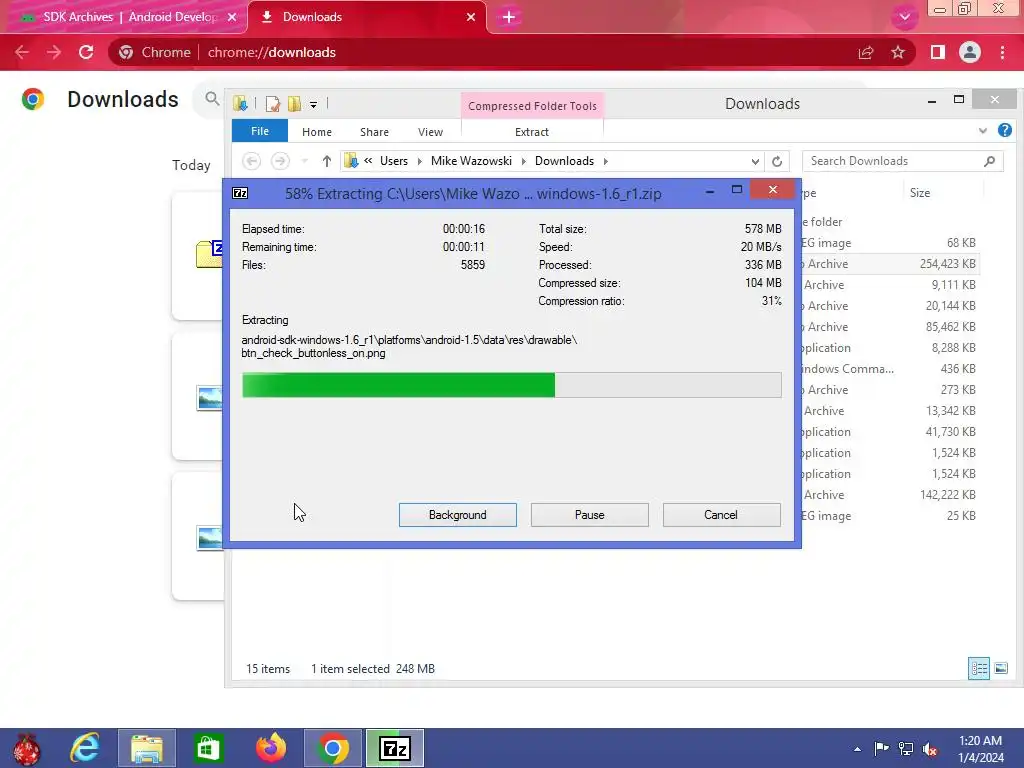Open Chrome tab search dropdown
The image size is (1024, 768).
(x=904, y=17)
